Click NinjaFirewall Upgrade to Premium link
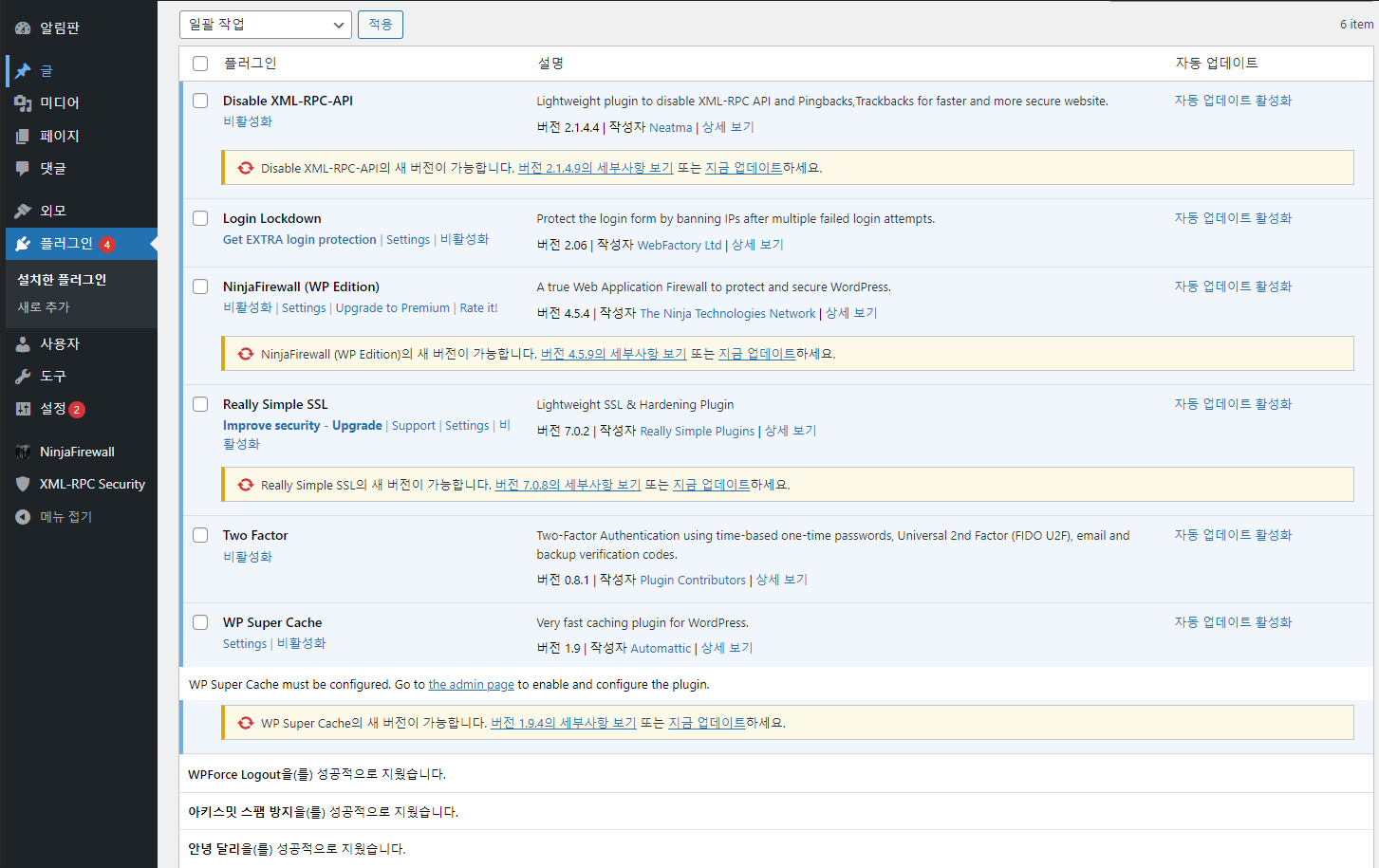This screenshot has height=868, width=1379. (x=393, y=308)
